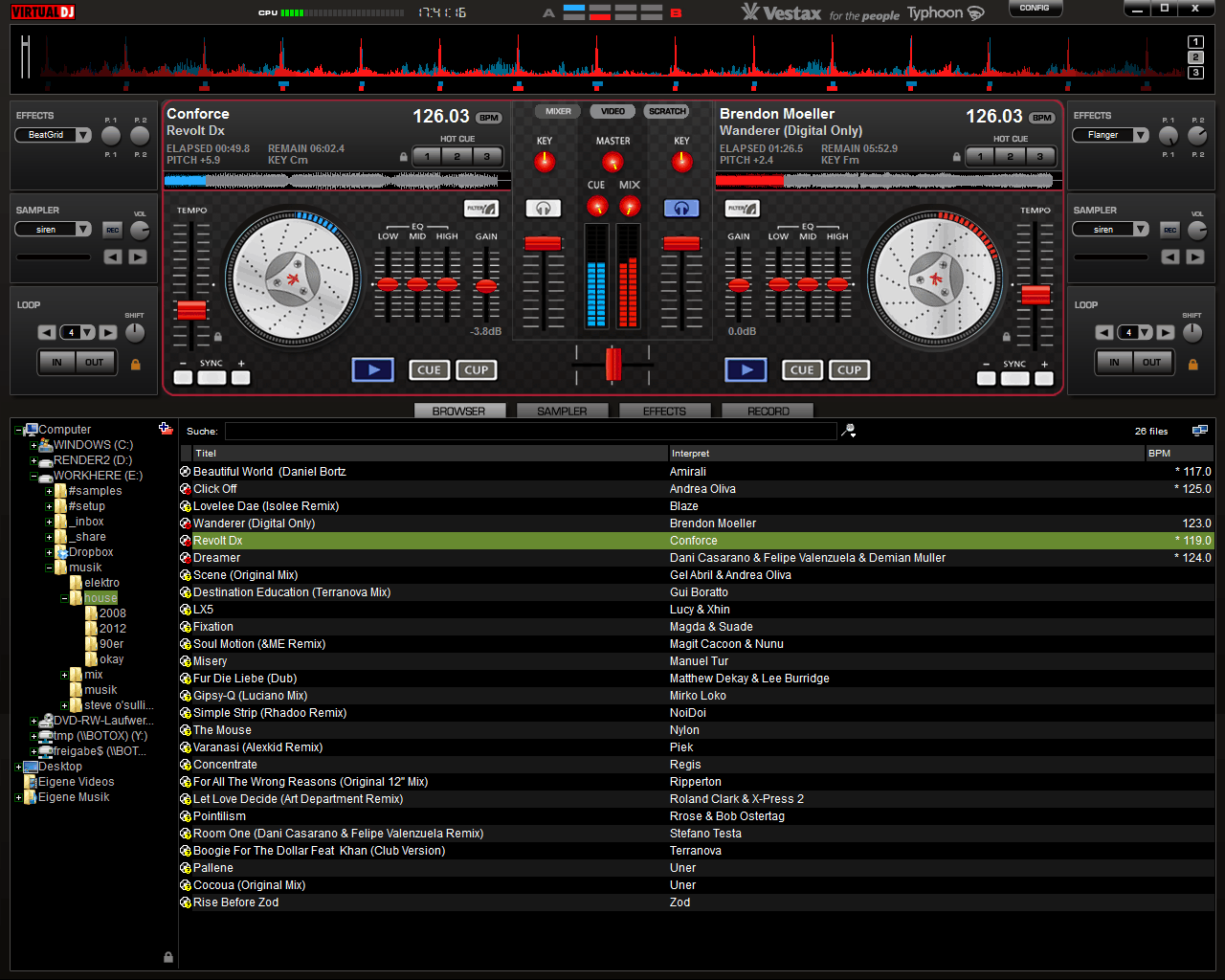Click left deck CUP button
Image resolution: width=1225 pixels, height=980 pixels.
click(477, 370)
